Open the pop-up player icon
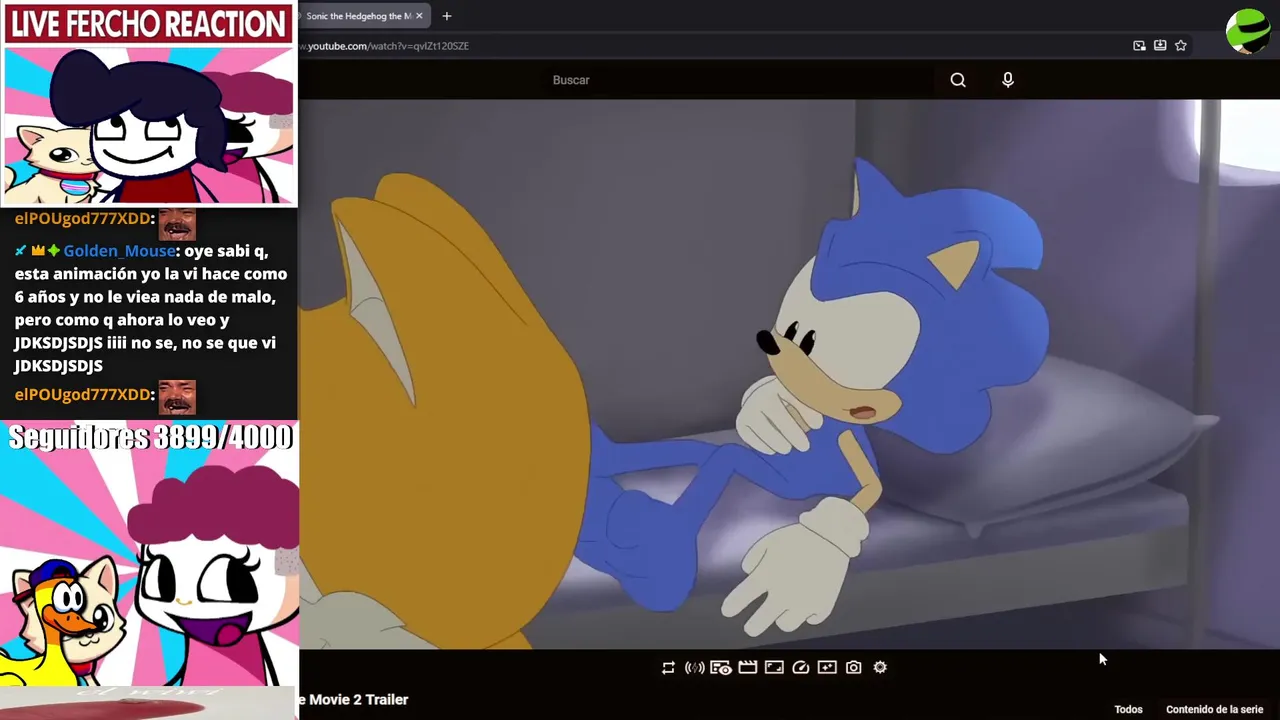The height and width of the screenshot is (720, 1280). [x=774, y=668]
